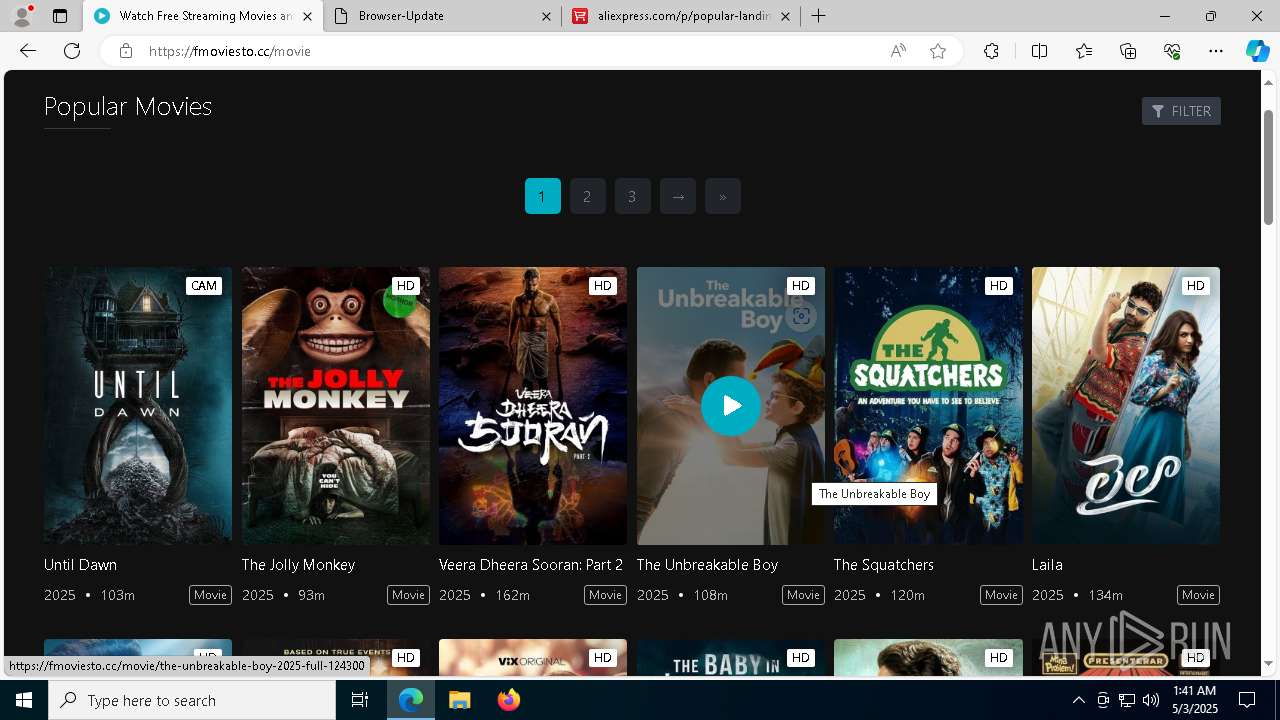This screenshot has width=1280, height=720.
Task: Open the notification center icon
Action: click(1247, 700)
